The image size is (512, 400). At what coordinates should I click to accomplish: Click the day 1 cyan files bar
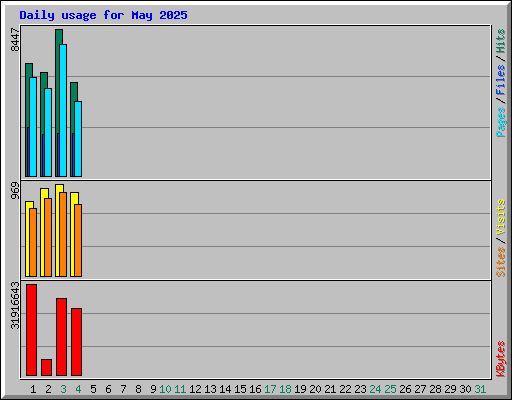pyautogui.click(x=33, y=127)
